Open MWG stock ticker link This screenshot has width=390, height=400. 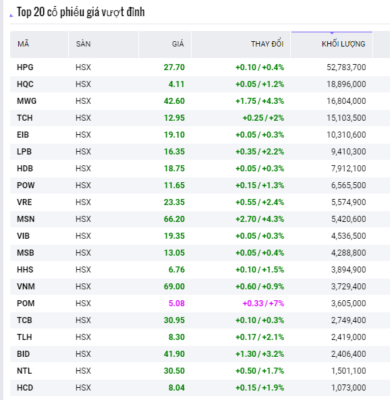click(27, 101)
